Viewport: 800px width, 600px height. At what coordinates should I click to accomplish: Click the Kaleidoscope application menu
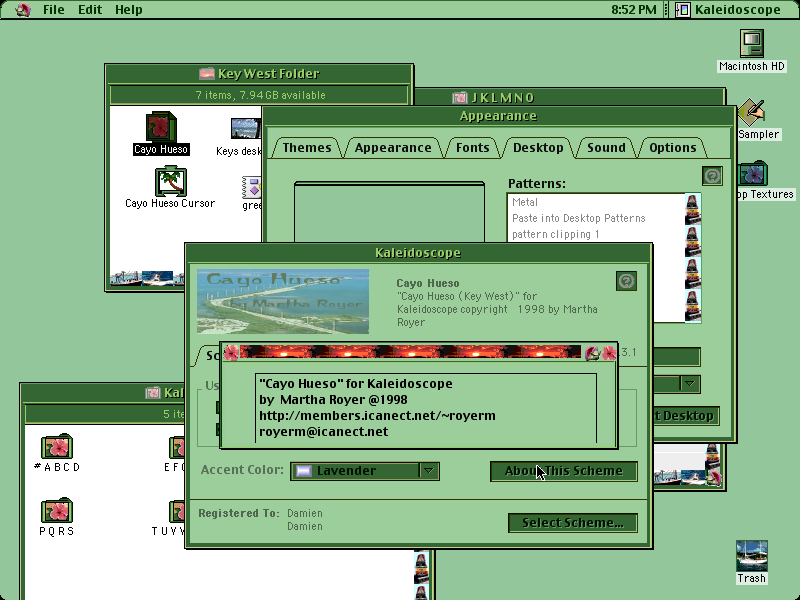728,10
